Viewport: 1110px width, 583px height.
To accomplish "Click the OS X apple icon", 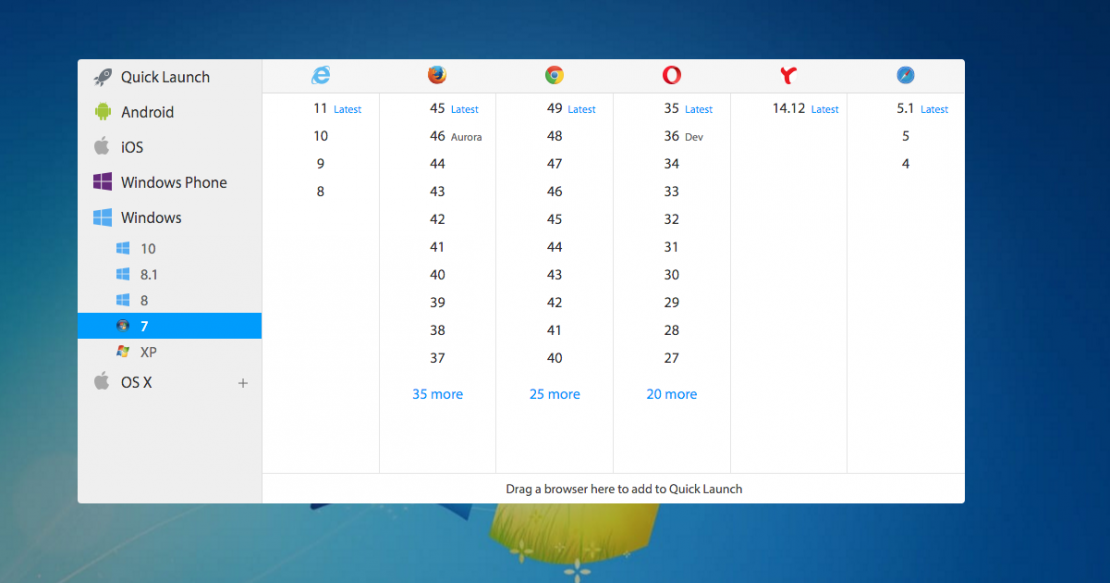I will coord(102,382).
